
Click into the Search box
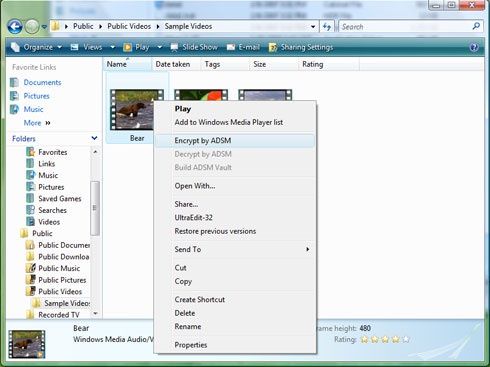pyautogui.click(x=405, y=27)
